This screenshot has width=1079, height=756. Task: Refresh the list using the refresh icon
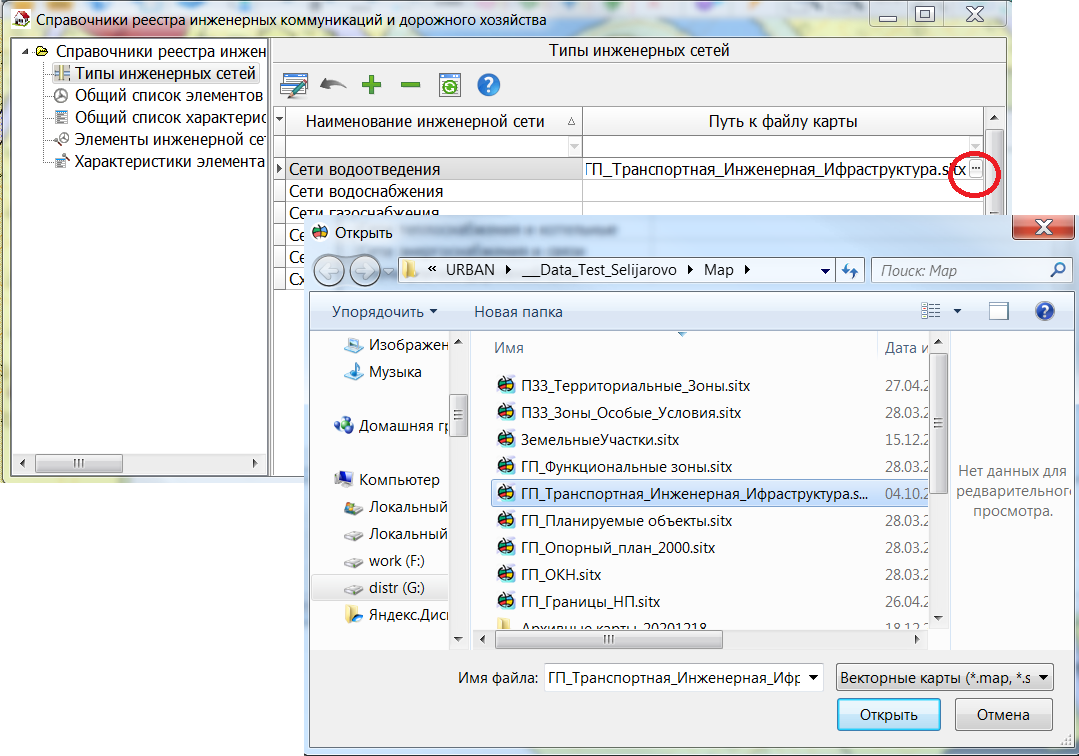click(449, 84)
